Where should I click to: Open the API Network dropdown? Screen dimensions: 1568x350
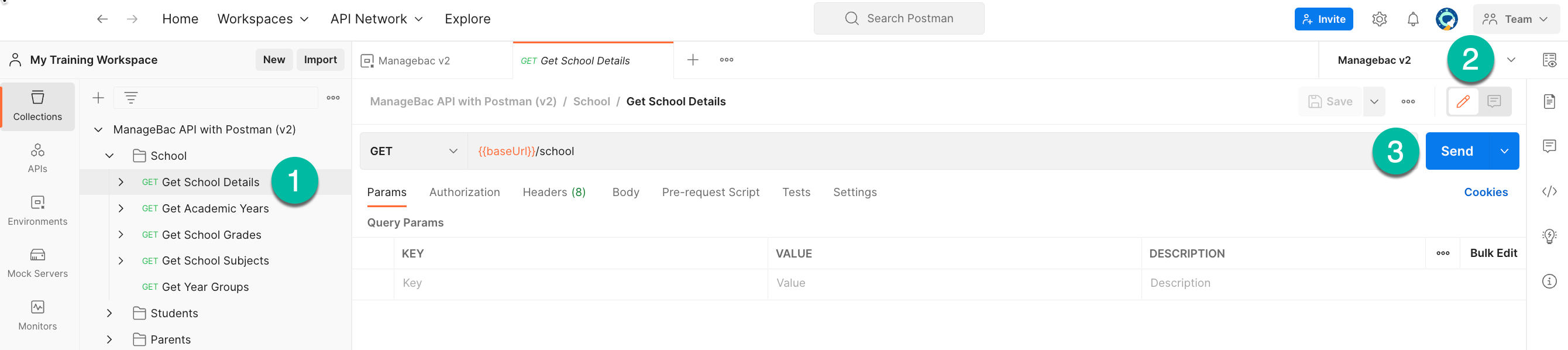377,19
